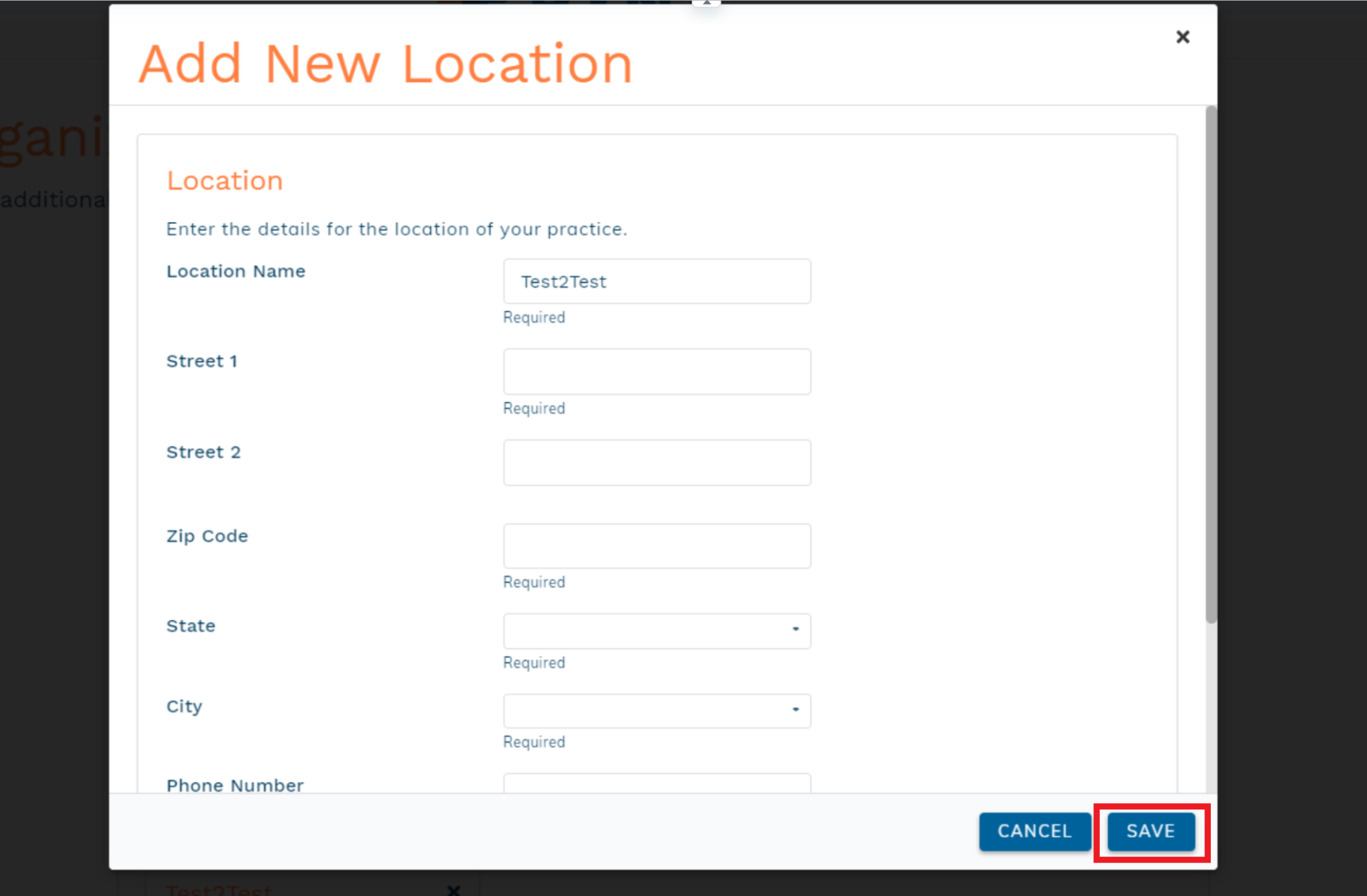The height and width of the screenshot is (896, 1367).
Task: Click the 'Enter the details for the location' text
Action: click(397, 229)
